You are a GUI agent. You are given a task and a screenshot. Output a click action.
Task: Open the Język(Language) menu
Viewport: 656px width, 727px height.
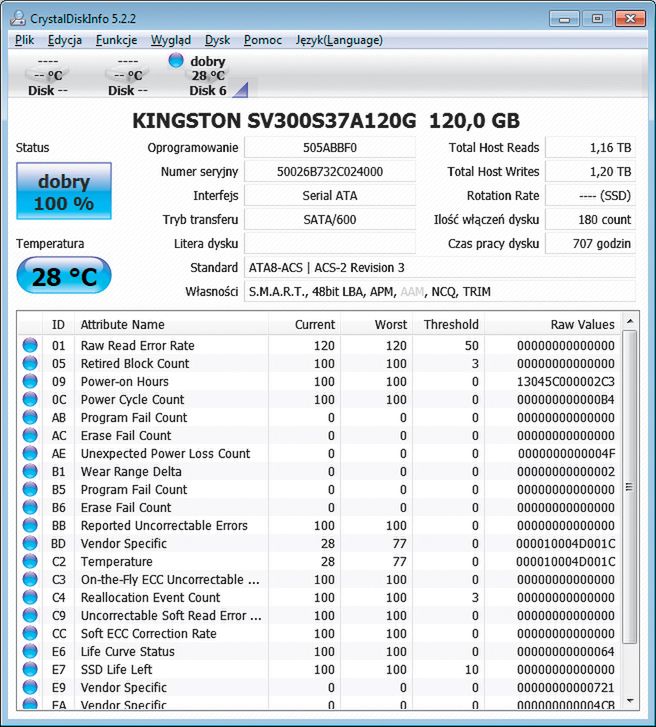[x=339, y=40]
